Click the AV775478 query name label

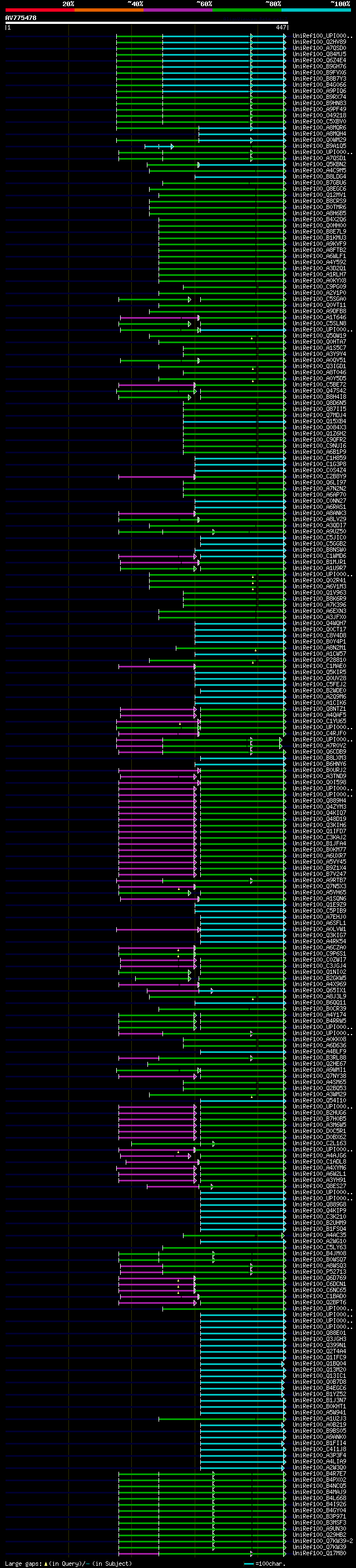[x=21, y=18]
